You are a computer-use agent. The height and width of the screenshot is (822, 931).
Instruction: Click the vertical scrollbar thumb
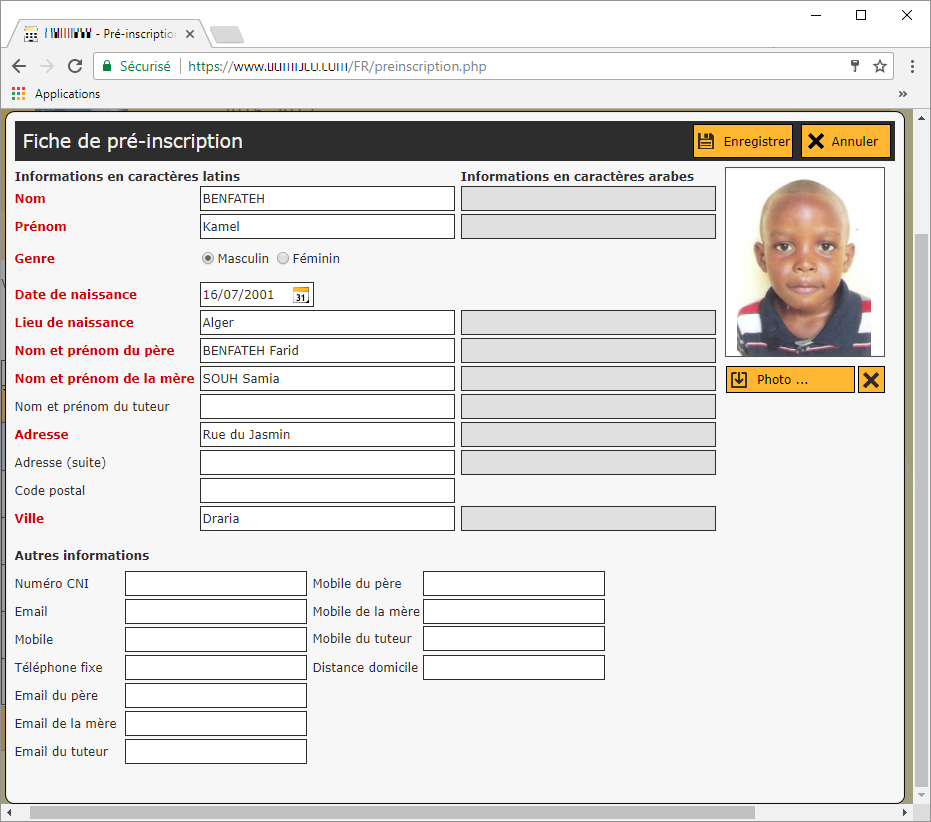(922, 508)
